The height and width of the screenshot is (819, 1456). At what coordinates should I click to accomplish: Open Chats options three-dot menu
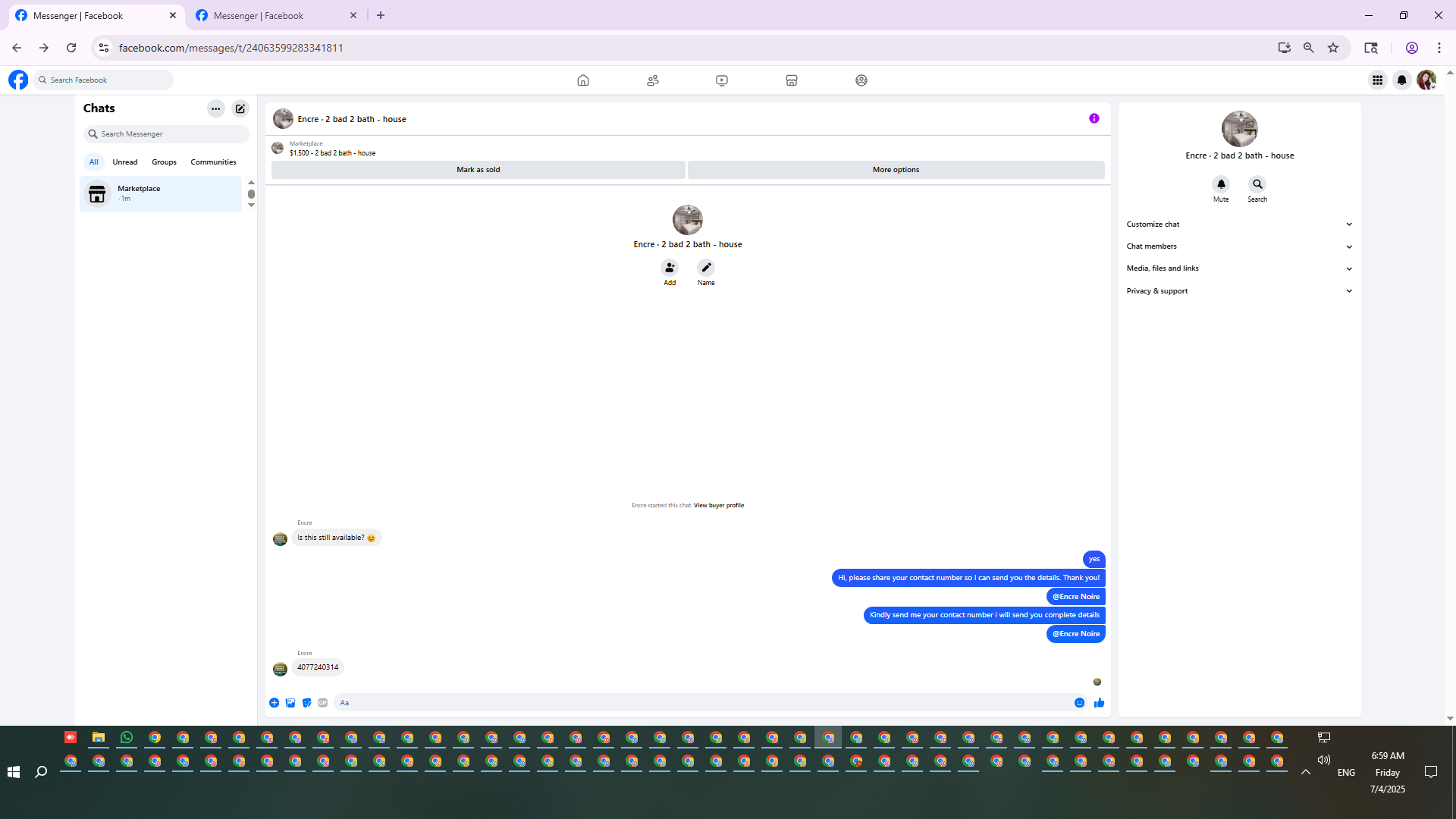[216, 108]
